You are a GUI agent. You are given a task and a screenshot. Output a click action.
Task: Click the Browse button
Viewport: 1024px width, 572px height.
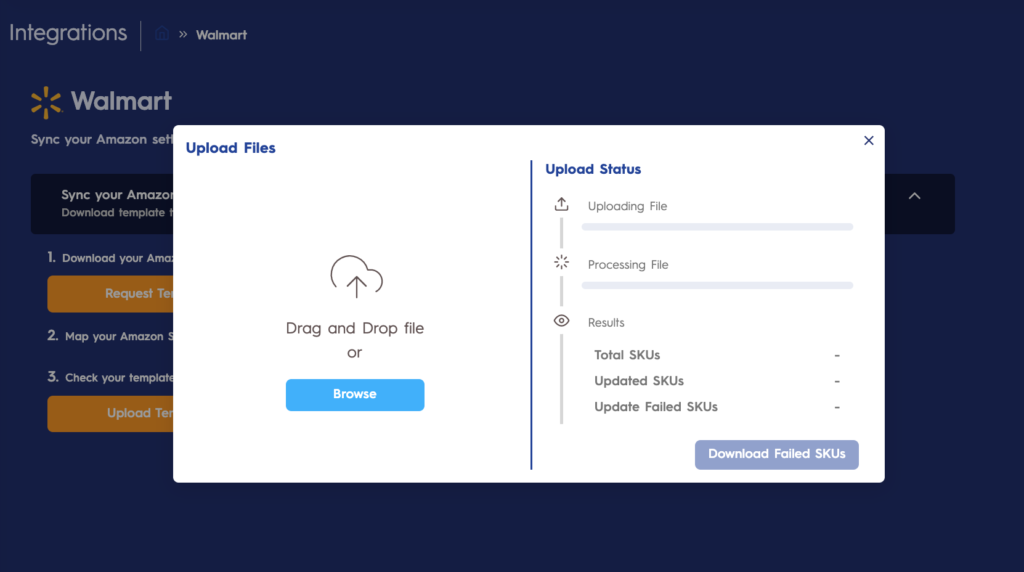coord(355,394)
